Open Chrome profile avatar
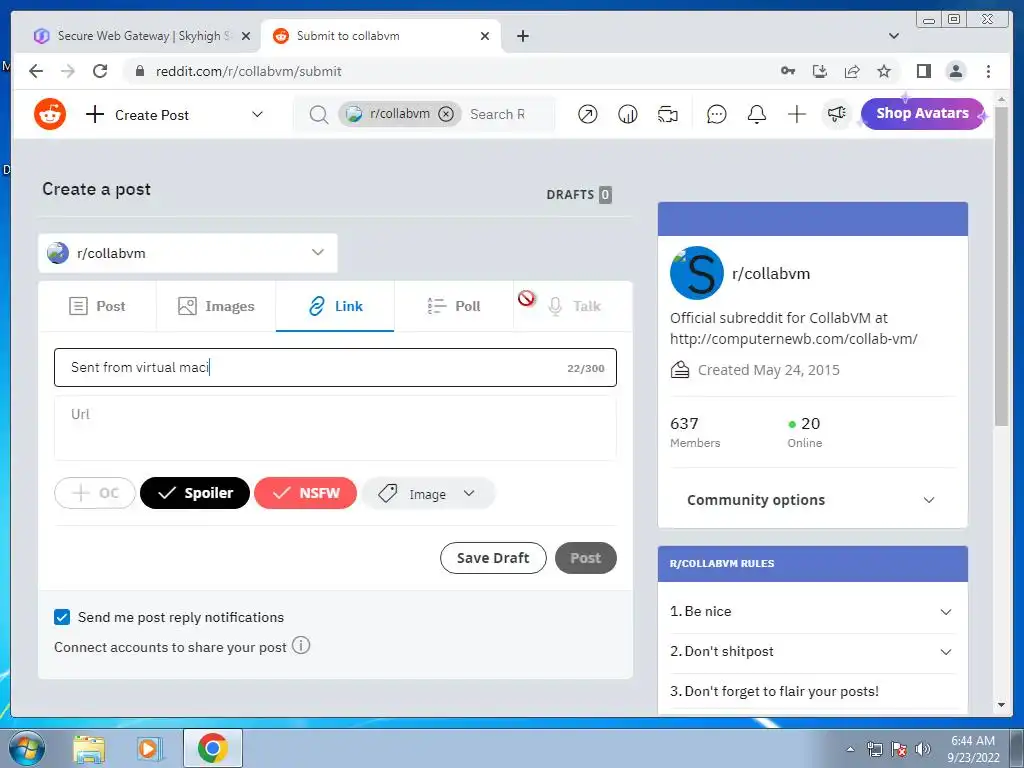1024x768 pixels. coord(955,71)
